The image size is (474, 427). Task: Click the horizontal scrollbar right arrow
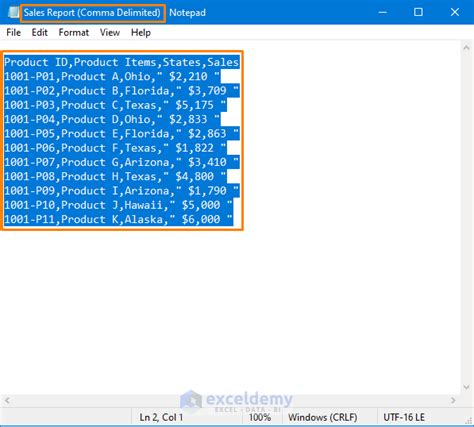coord(453,400)
